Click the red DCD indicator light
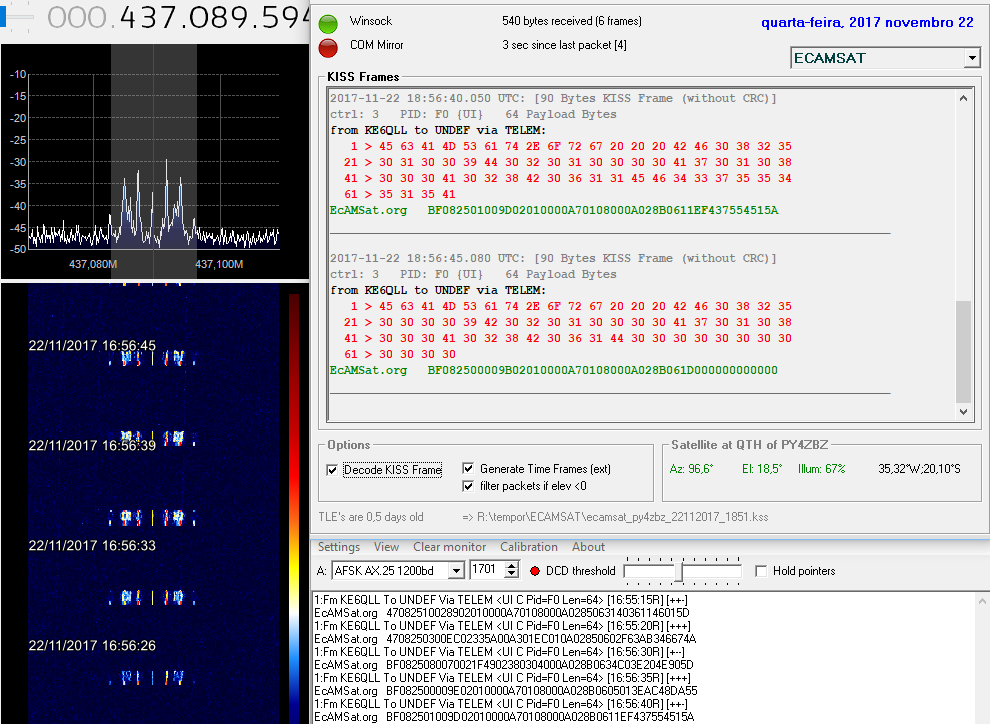The width and height of the screenshot is (990, 724). click(535, 571)
